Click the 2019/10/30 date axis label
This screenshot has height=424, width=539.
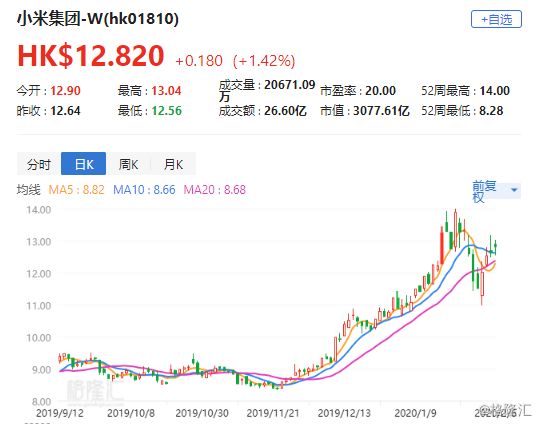202,413
